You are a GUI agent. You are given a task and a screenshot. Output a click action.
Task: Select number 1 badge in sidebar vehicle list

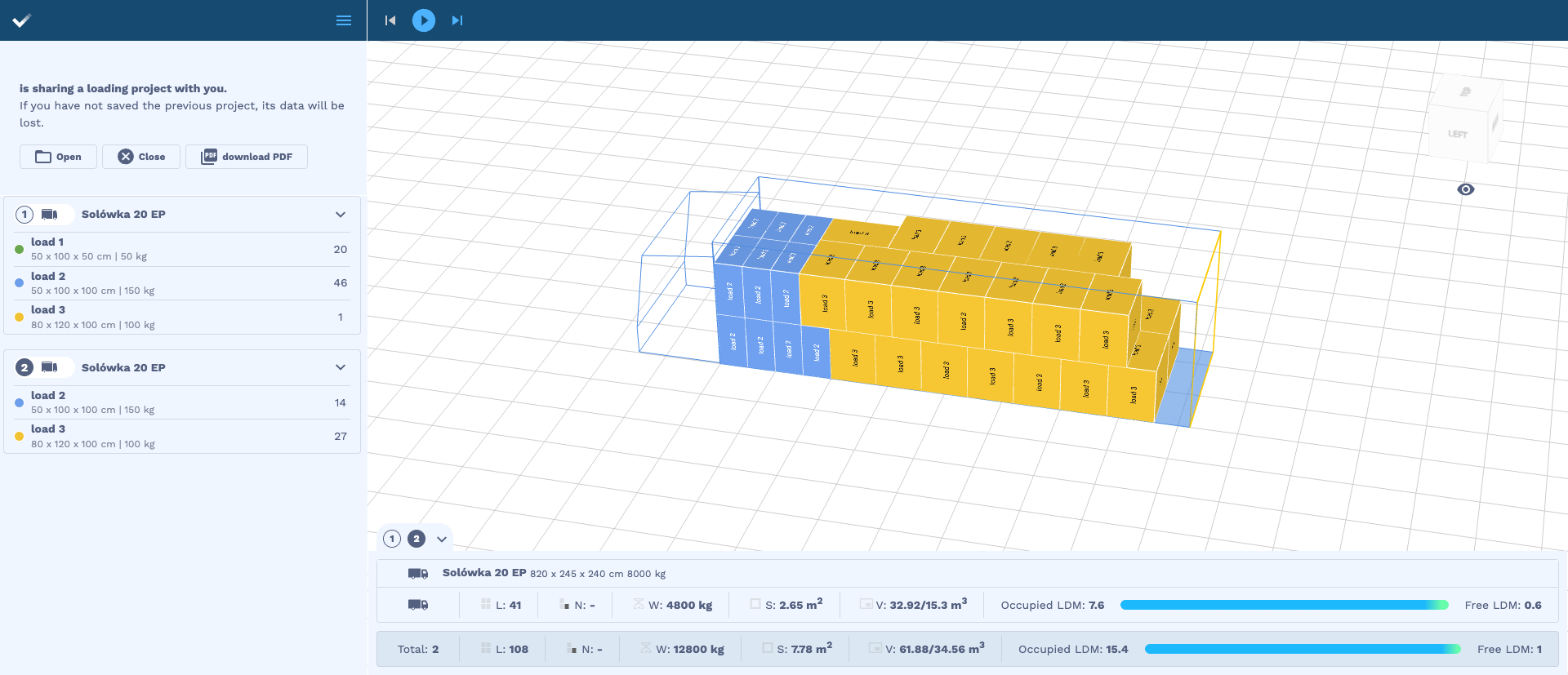point(24,215)
